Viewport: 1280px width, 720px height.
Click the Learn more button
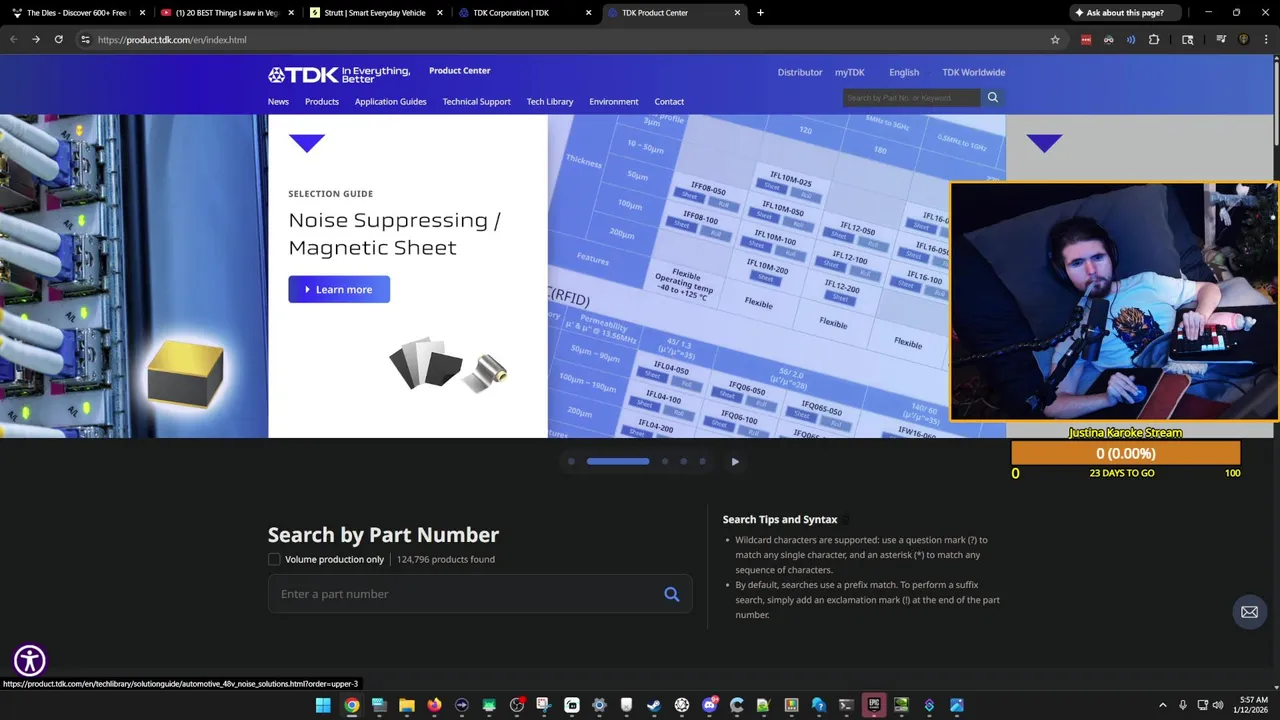[339, 289]
